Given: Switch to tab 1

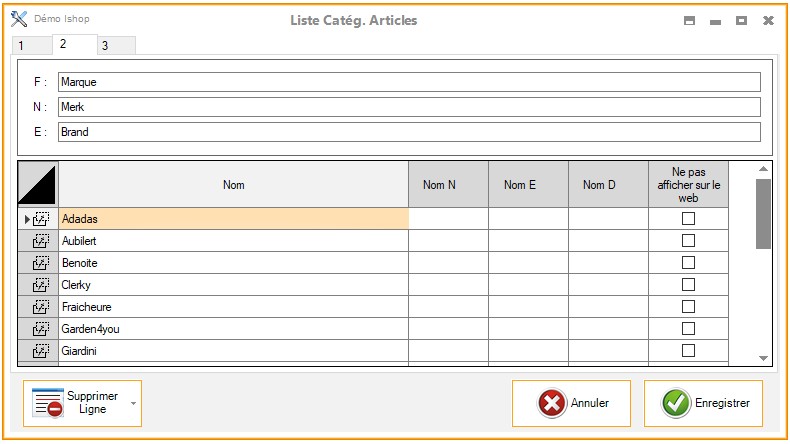Looking at the screenshot, I should 22,46.
